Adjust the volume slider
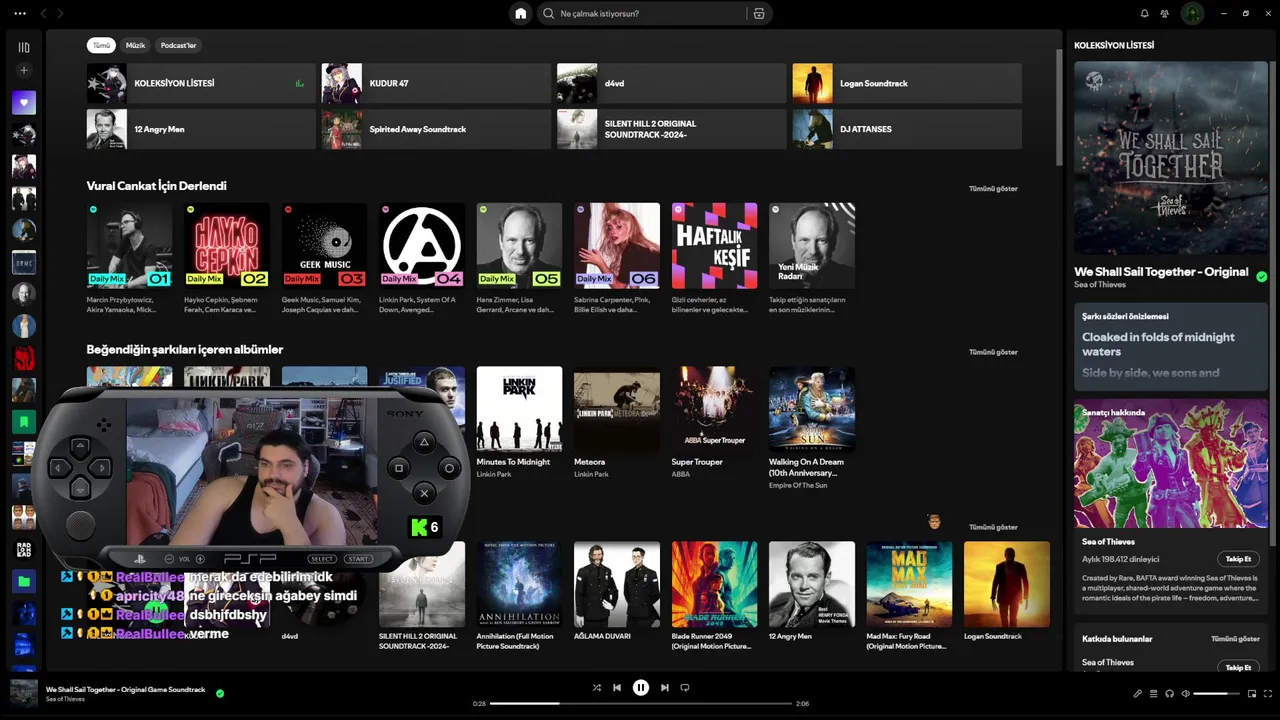 coord(1216,693)
